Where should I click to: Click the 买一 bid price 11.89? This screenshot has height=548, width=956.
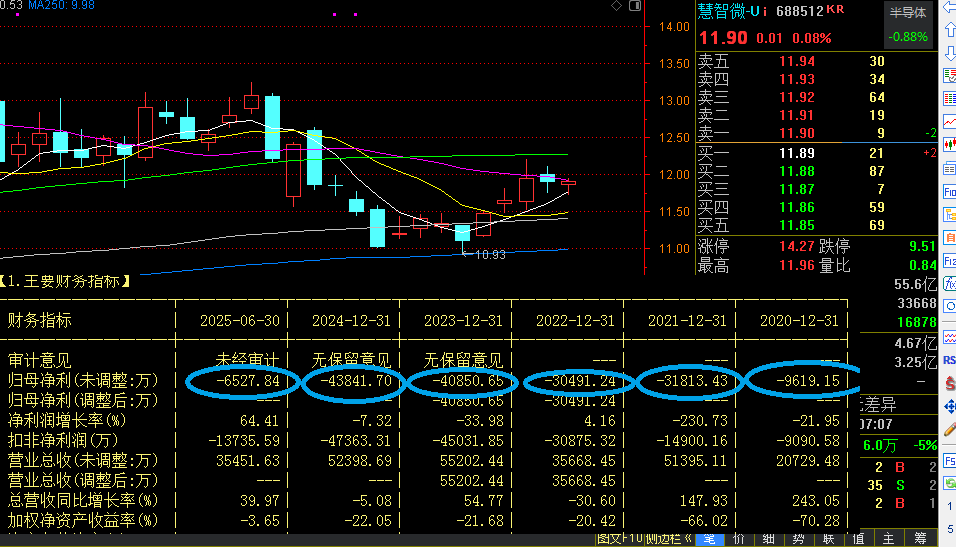pyautogui.click(x=797, y=153)
